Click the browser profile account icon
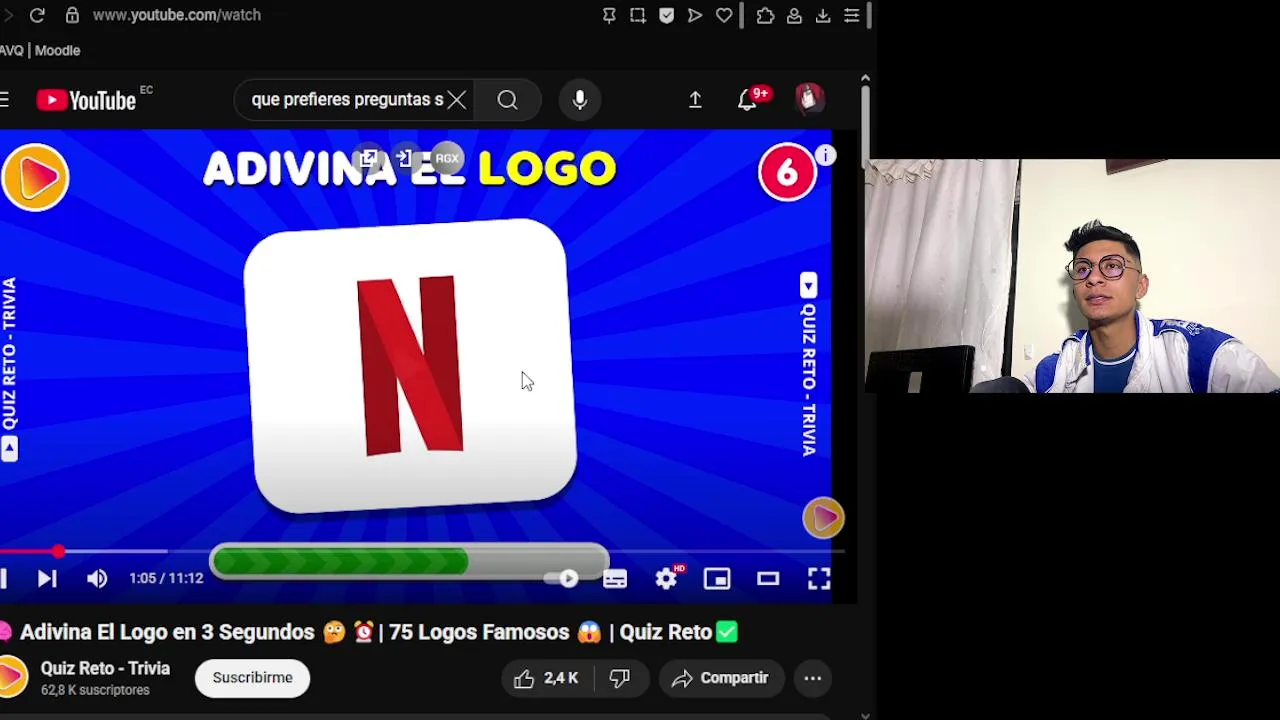Viewport: 1280px width, 720px height. pos(794,15)
